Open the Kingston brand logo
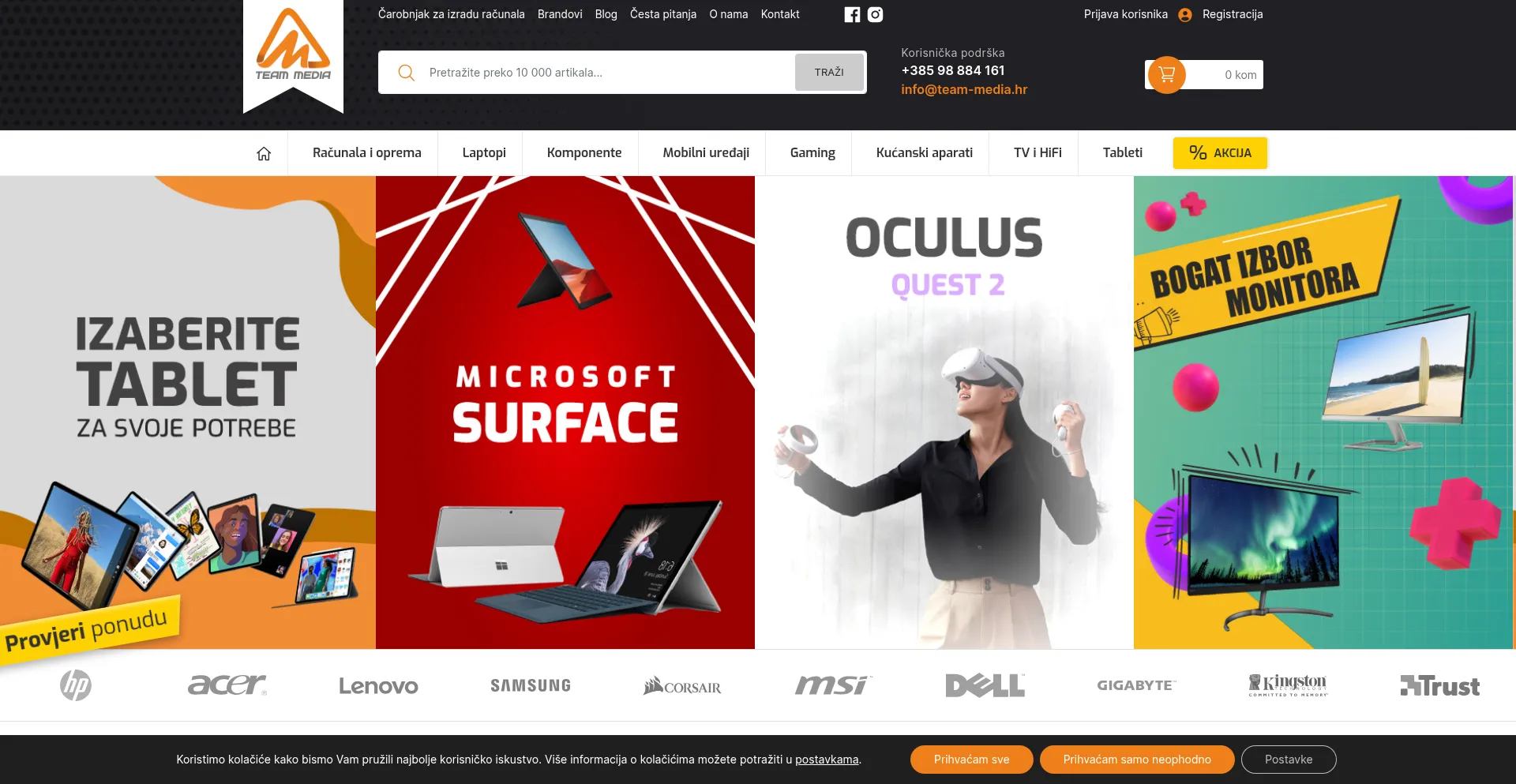 coord(1288,685)
